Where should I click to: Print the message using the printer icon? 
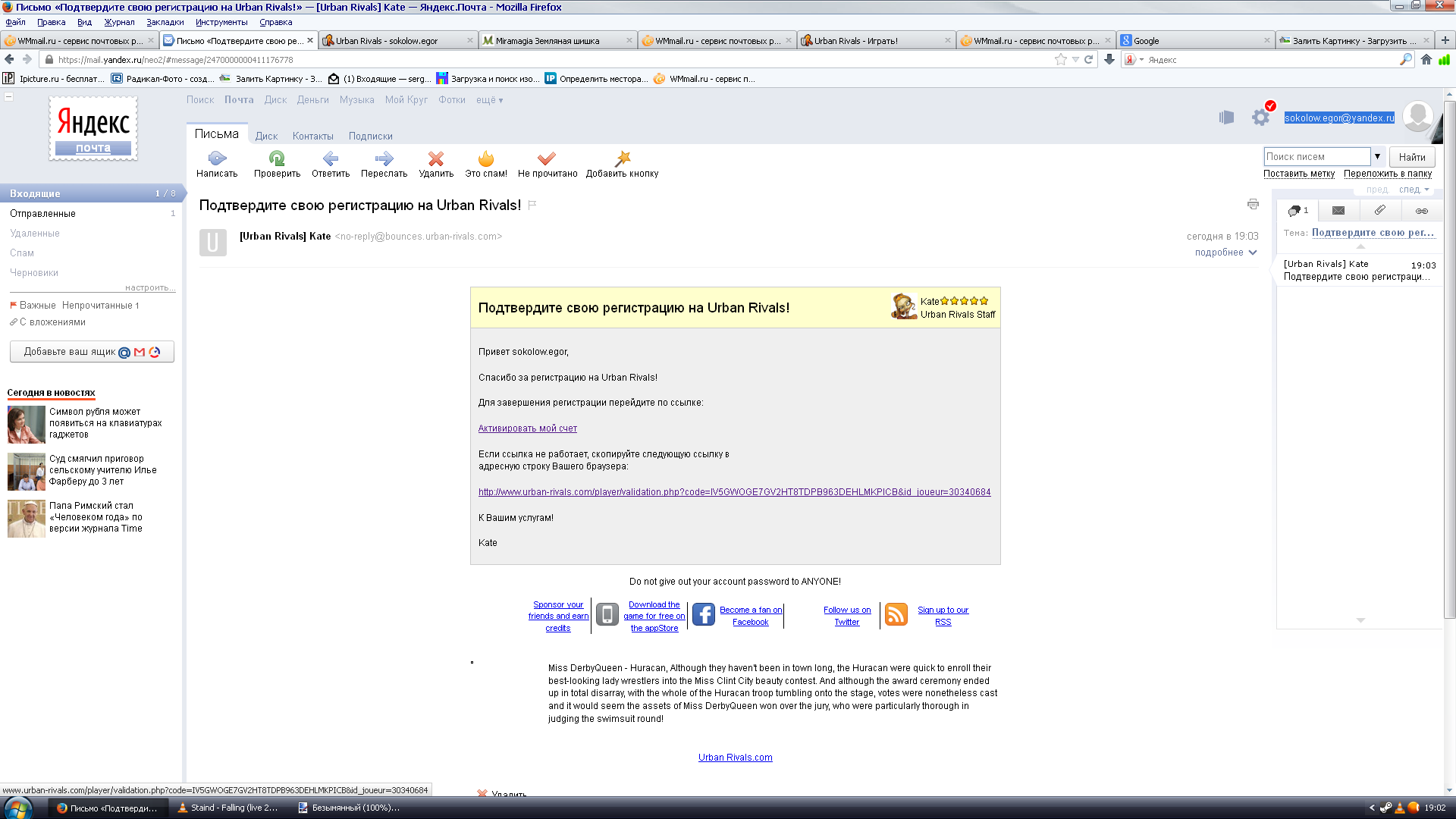tap(1253, 204)
